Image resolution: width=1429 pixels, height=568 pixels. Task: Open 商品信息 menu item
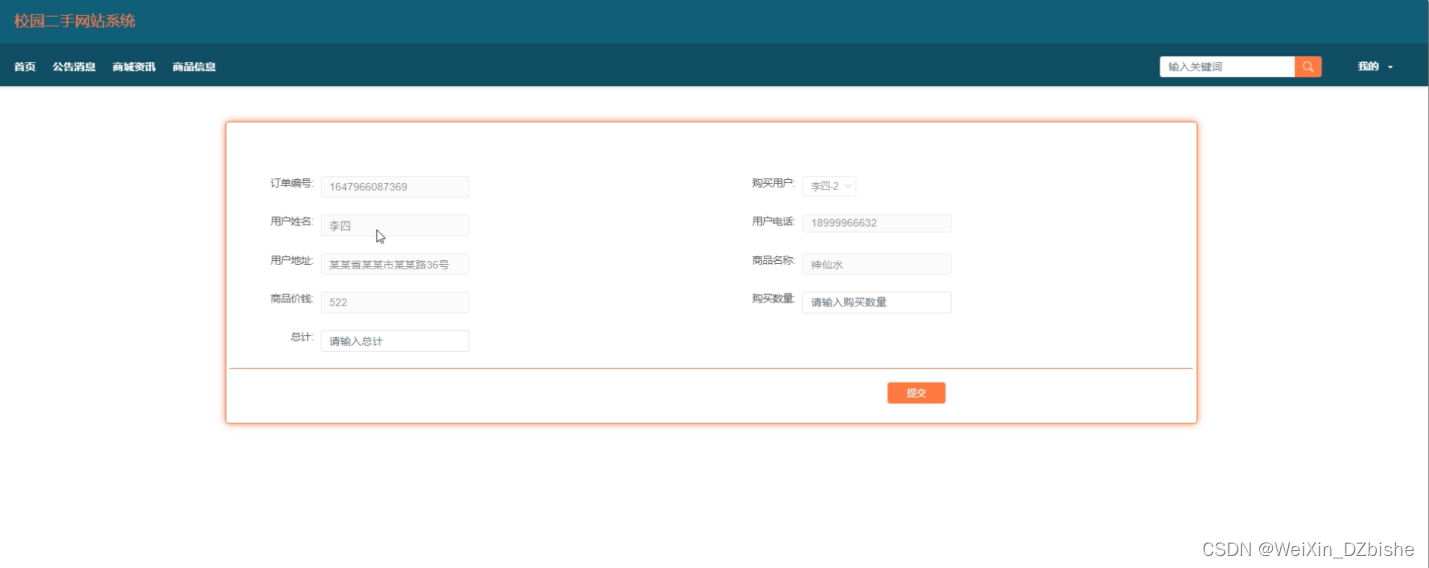point(194,67)
